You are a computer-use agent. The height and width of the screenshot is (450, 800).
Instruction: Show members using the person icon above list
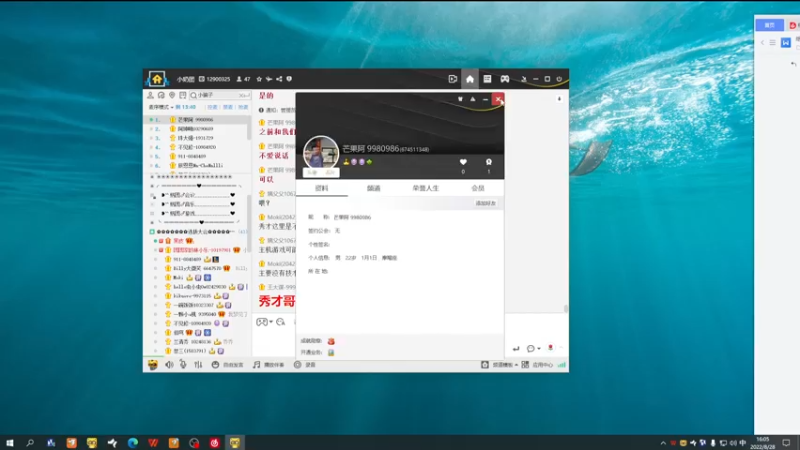[151, 95]
